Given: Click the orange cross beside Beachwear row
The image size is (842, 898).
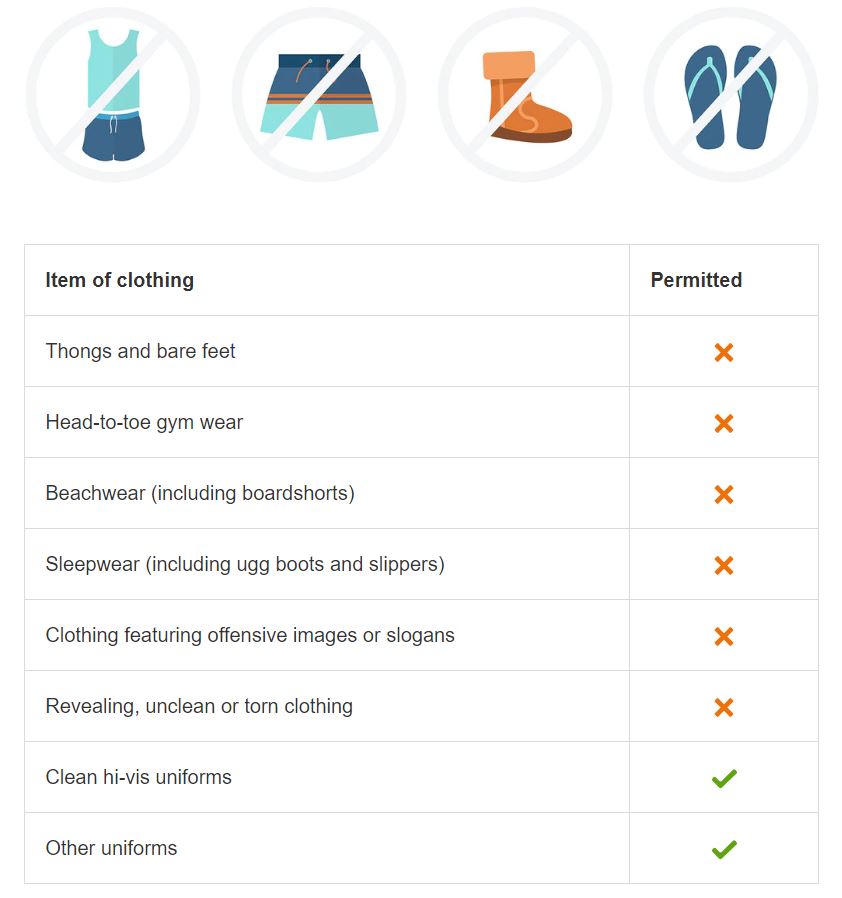Looking at the screenshot, I should (x=724, y=494).
